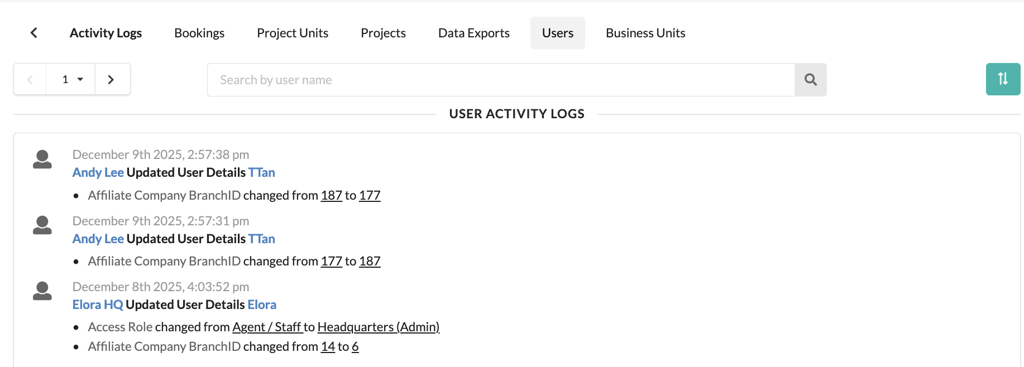Image resolution: width=1024 pixels, height=367 pixels.
Task: Click underlined value 6 in Elora entry
Action: (355, 347)
